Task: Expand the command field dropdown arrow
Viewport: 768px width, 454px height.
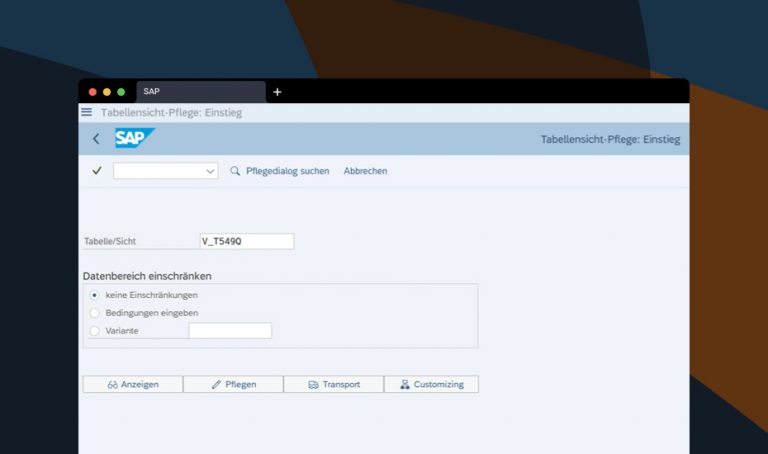Action: 210,171
